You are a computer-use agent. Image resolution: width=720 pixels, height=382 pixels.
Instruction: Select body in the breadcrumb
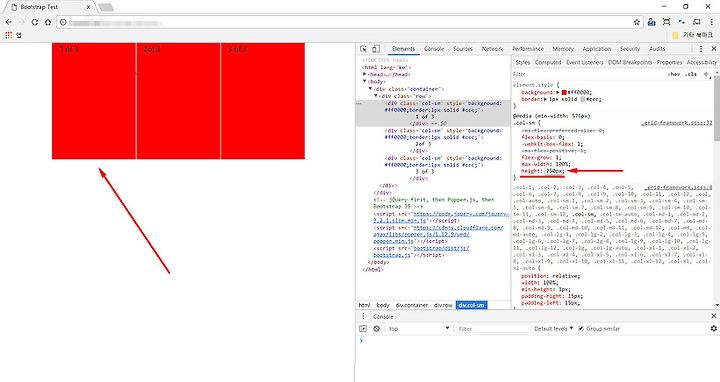pos(383,305)
